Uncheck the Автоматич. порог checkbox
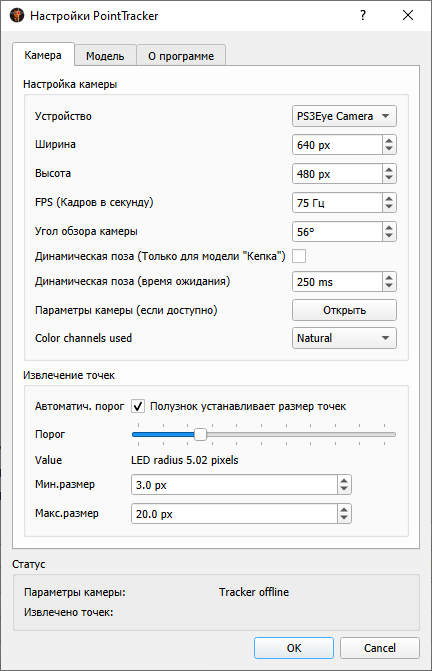 coord(138,406)
